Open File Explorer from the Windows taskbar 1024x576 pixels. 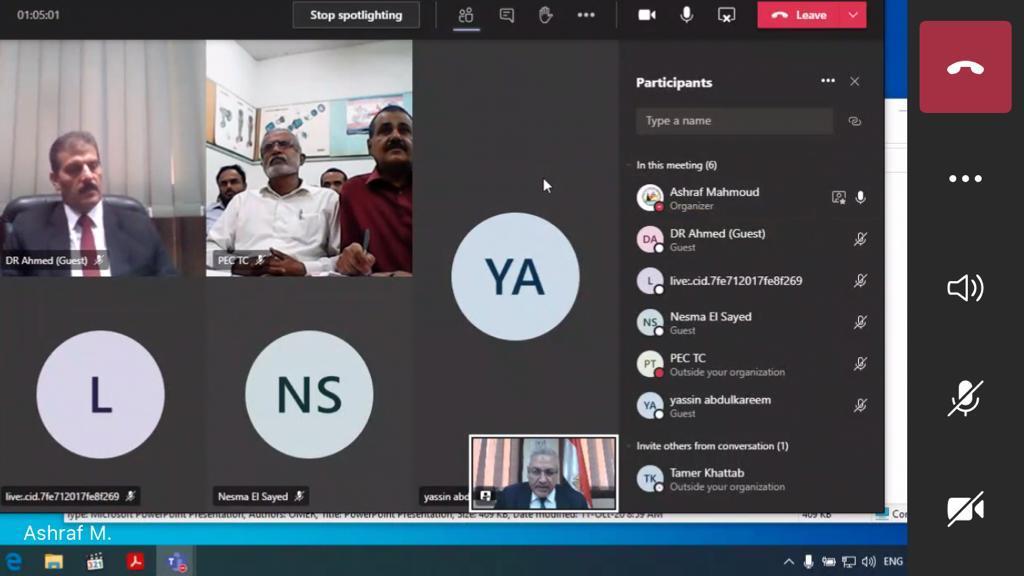click(54, 562)
